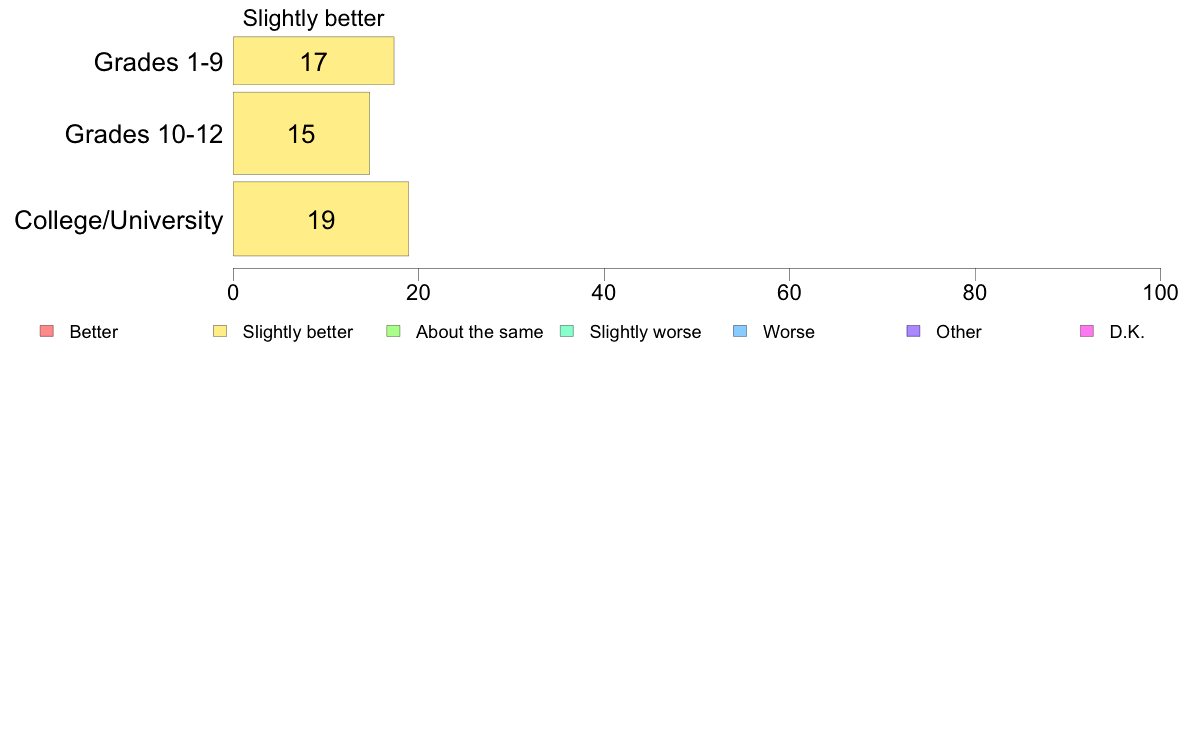This screenshot has width=1188, height=736.
Task: Click the Slightly better column heading
Action: [314, 18]
